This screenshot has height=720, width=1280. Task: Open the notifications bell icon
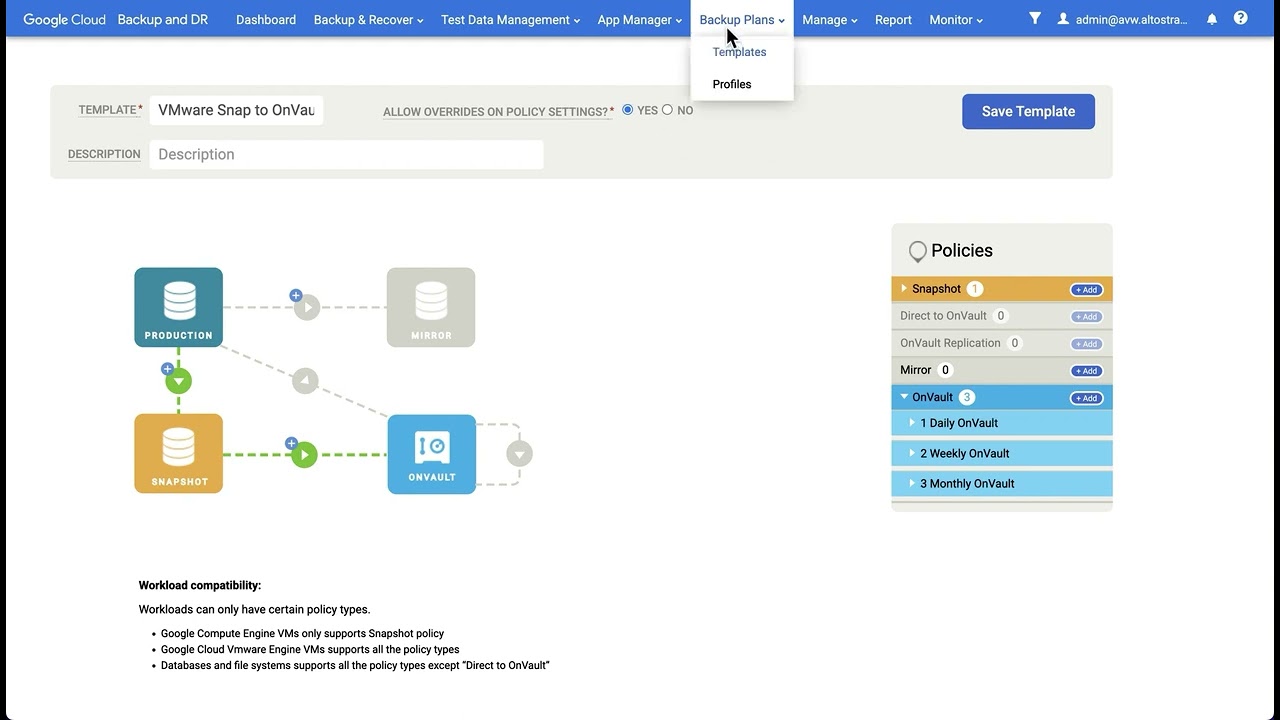tap(1212, 19)
